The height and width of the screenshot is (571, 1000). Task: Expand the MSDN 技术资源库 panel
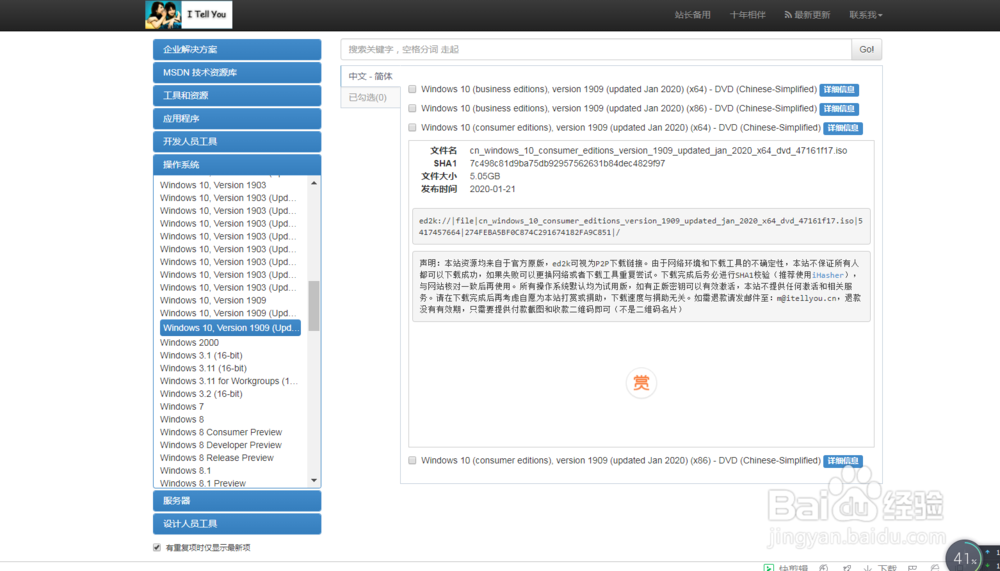237,73
